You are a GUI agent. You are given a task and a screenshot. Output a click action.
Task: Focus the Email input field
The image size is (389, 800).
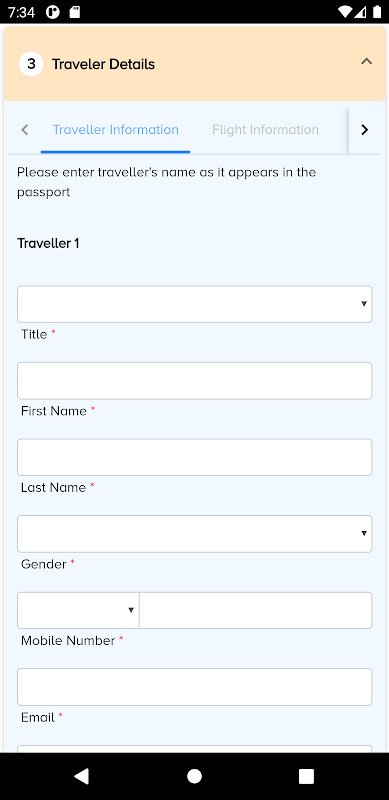(194, 687)
